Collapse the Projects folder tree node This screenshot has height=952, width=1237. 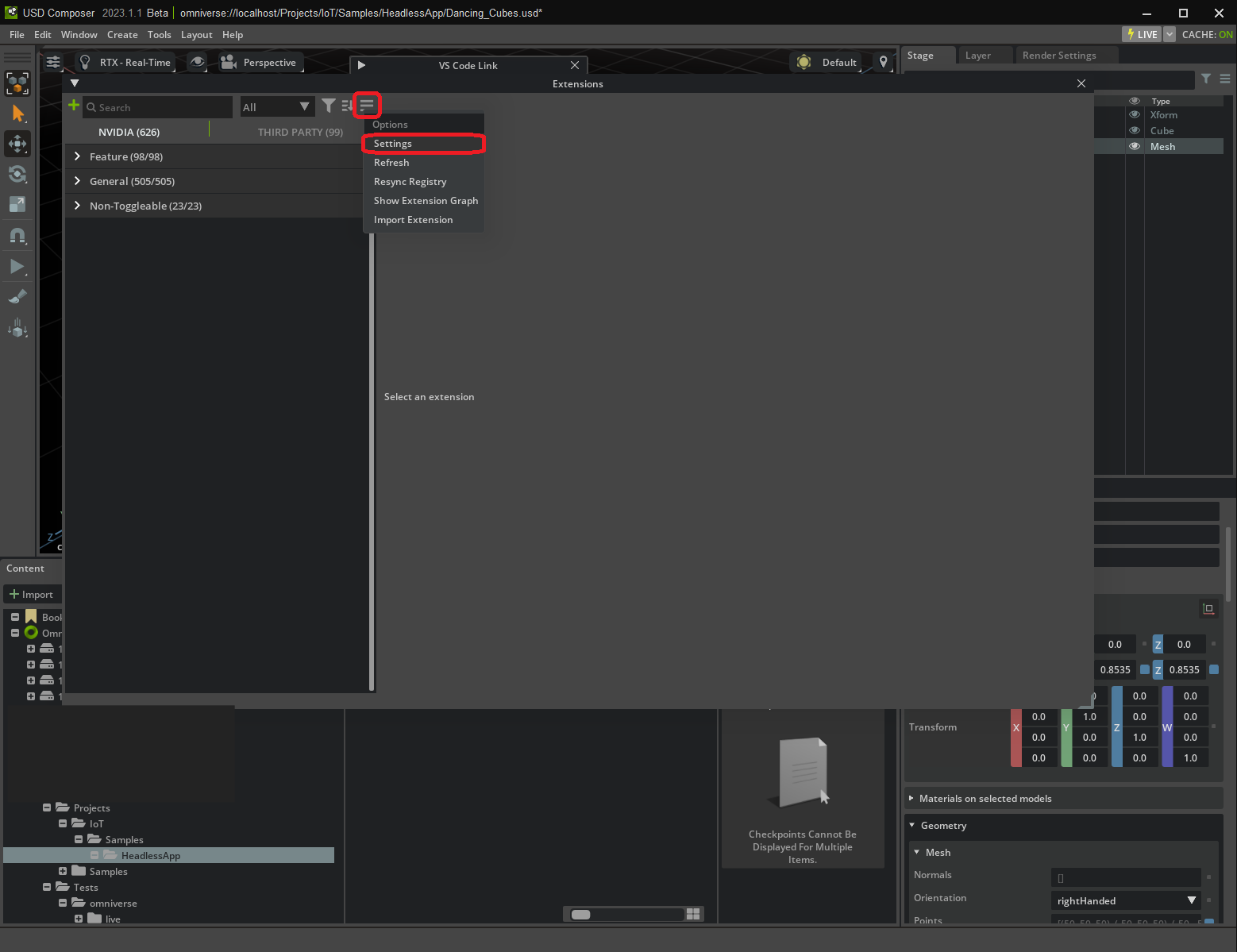click(x=47, y=807)
